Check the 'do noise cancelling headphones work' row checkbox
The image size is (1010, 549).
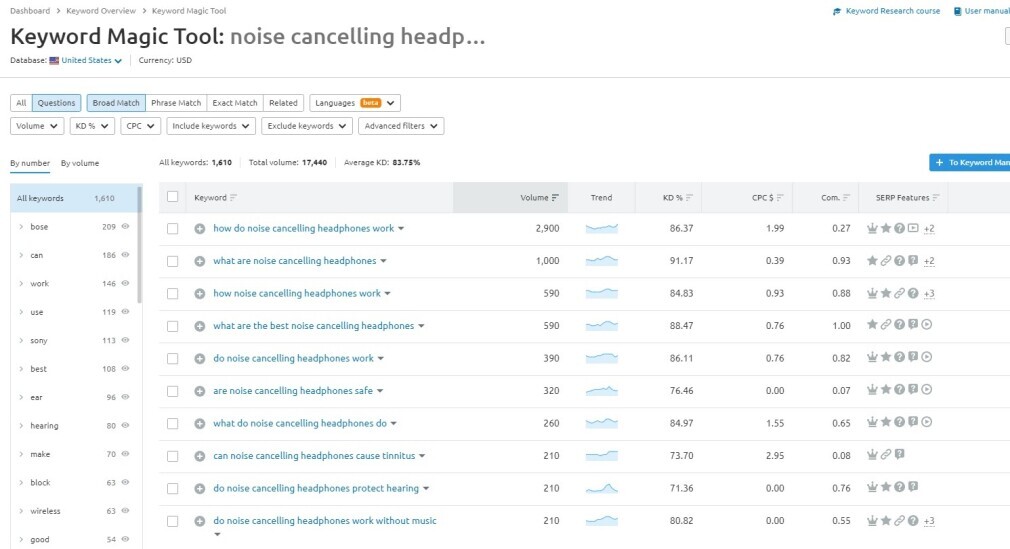(173, 359)
